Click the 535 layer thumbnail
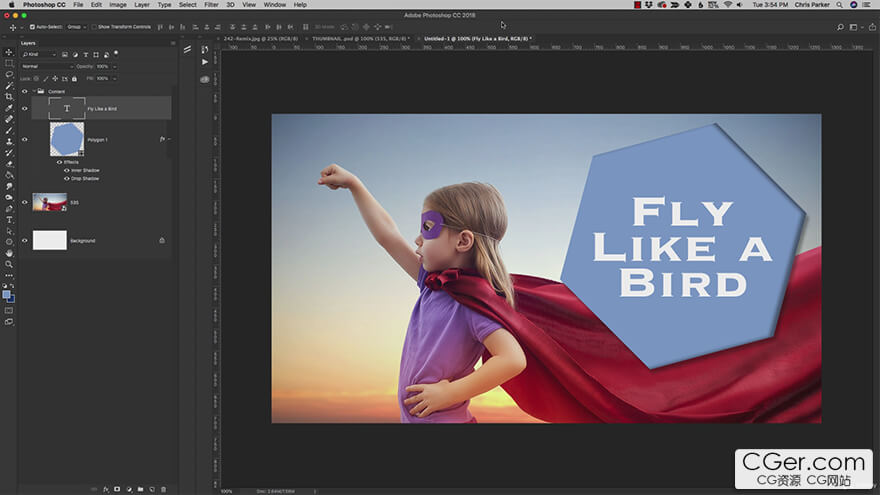This screenshot has width=880, height=495. point(49,202)
